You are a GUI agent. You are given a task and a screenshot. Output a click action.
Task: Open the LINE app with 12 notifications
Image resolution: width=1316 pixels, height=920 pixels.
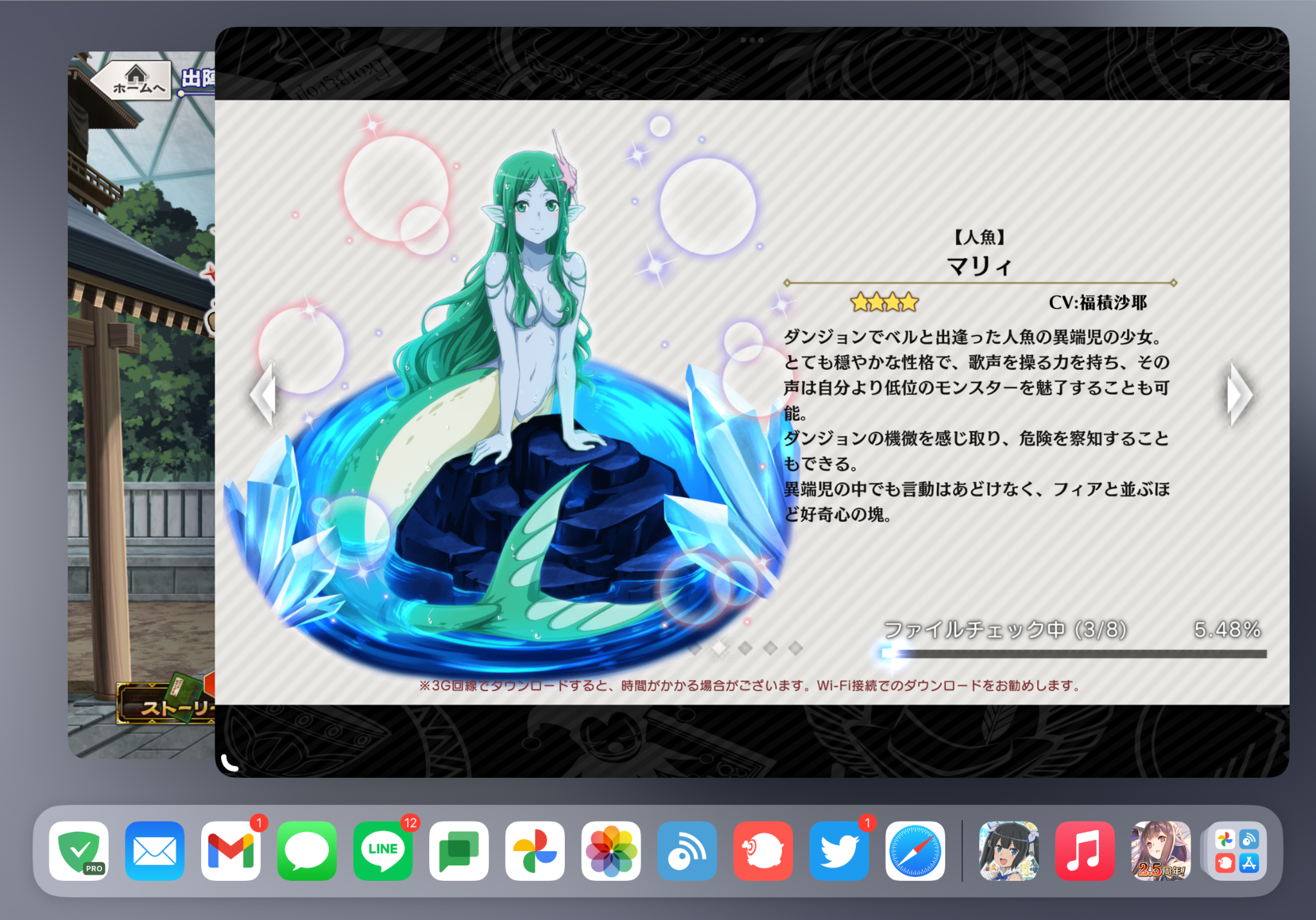point(383,851)
